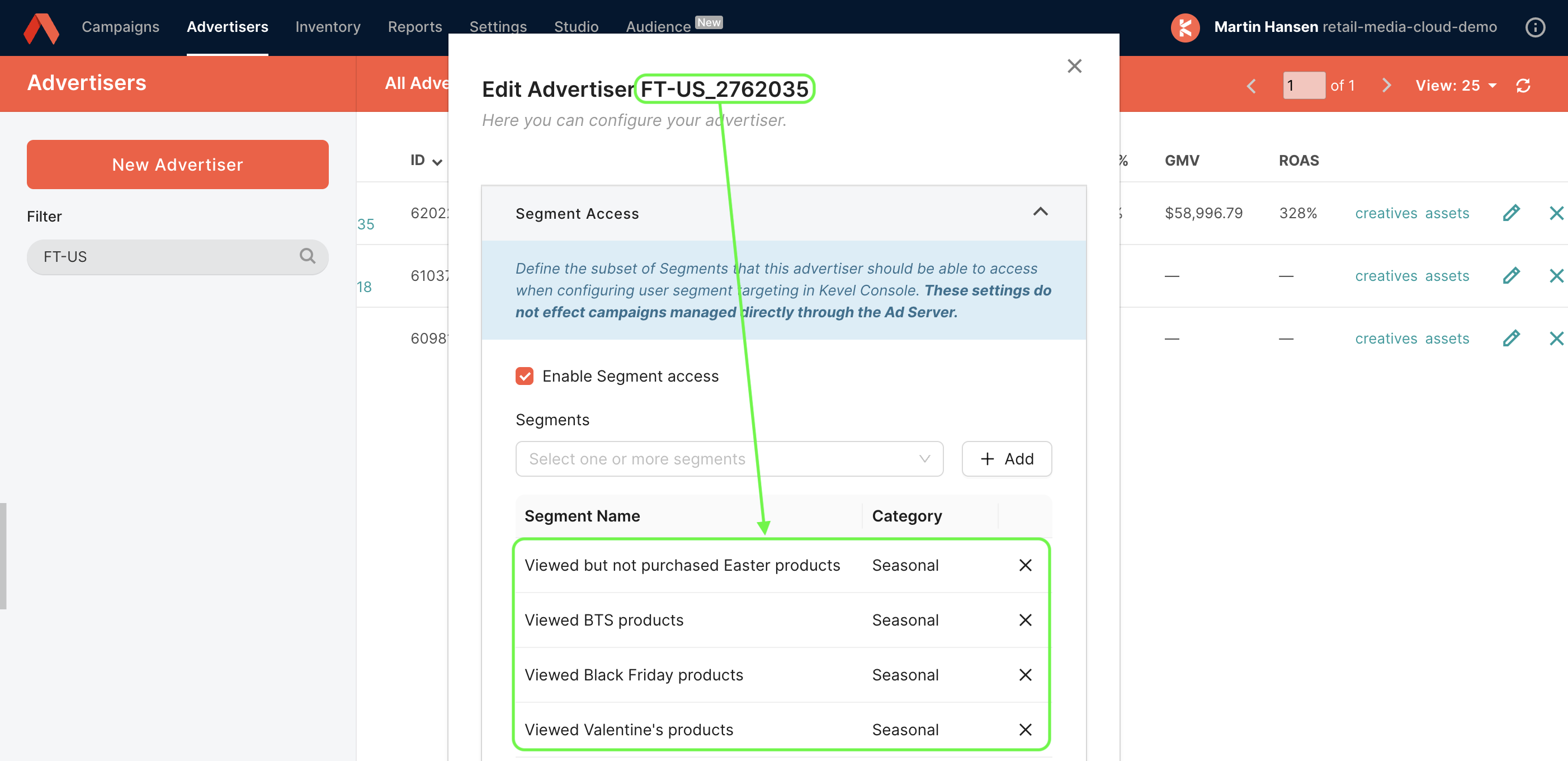The image size is (1568, 761).
Task: Delete the advertiser in the last row
Action: point(1556,338)
